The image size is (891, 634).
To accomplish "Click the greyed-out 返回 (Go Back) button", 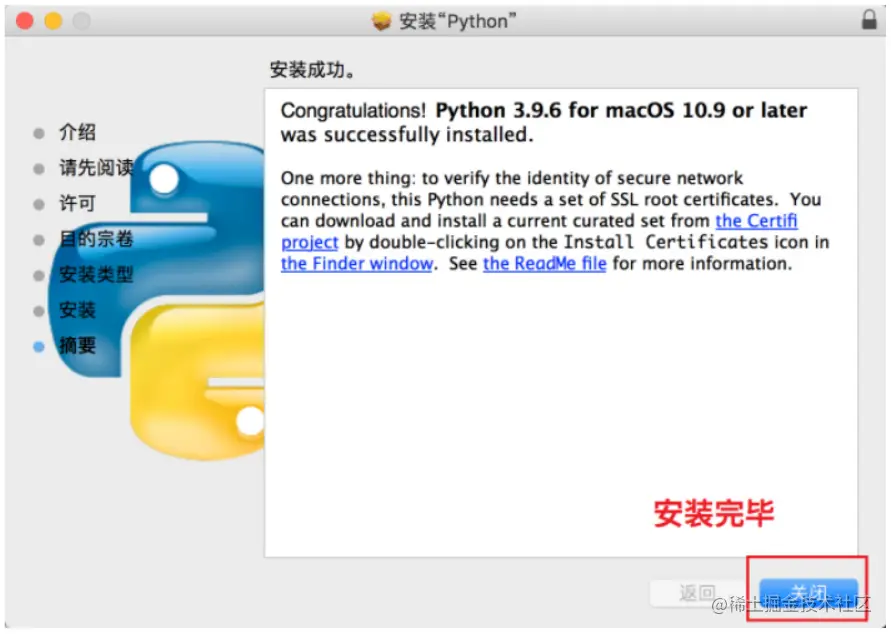I will click(698, 594).
